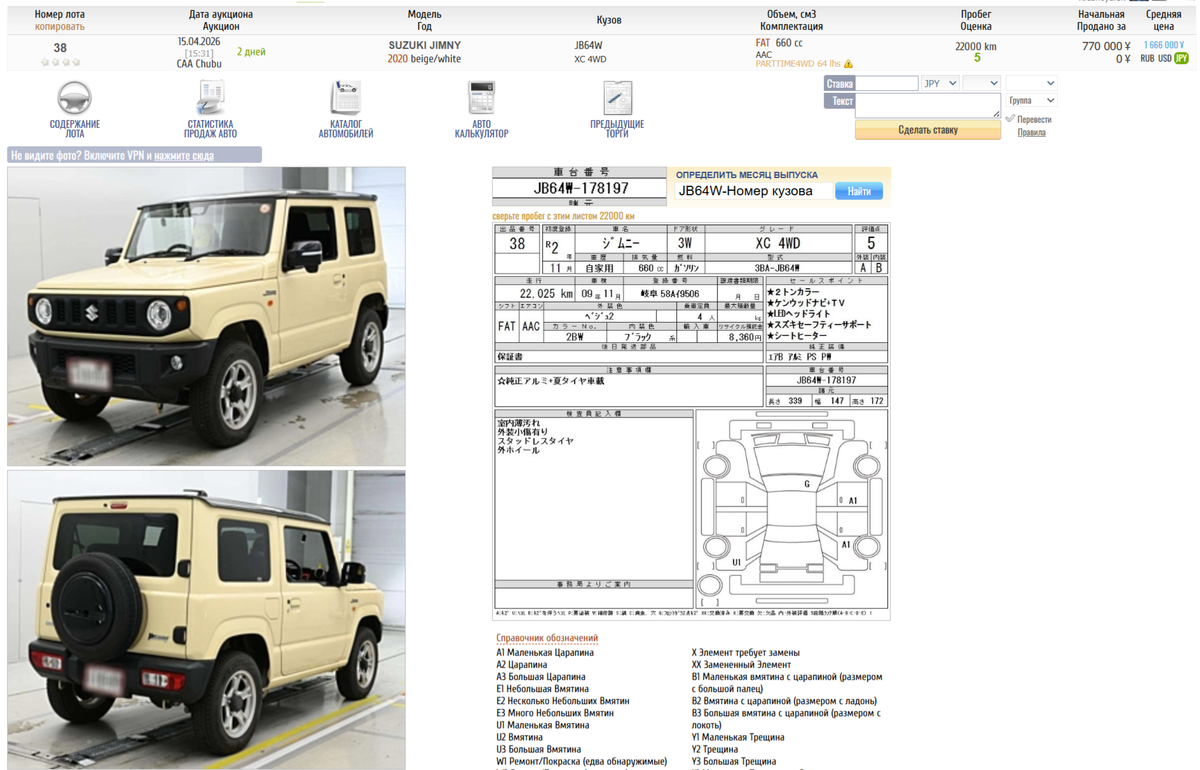Click the chassis number JB64W-178197 heading
Screen dimensions: 1200x770
581,188
